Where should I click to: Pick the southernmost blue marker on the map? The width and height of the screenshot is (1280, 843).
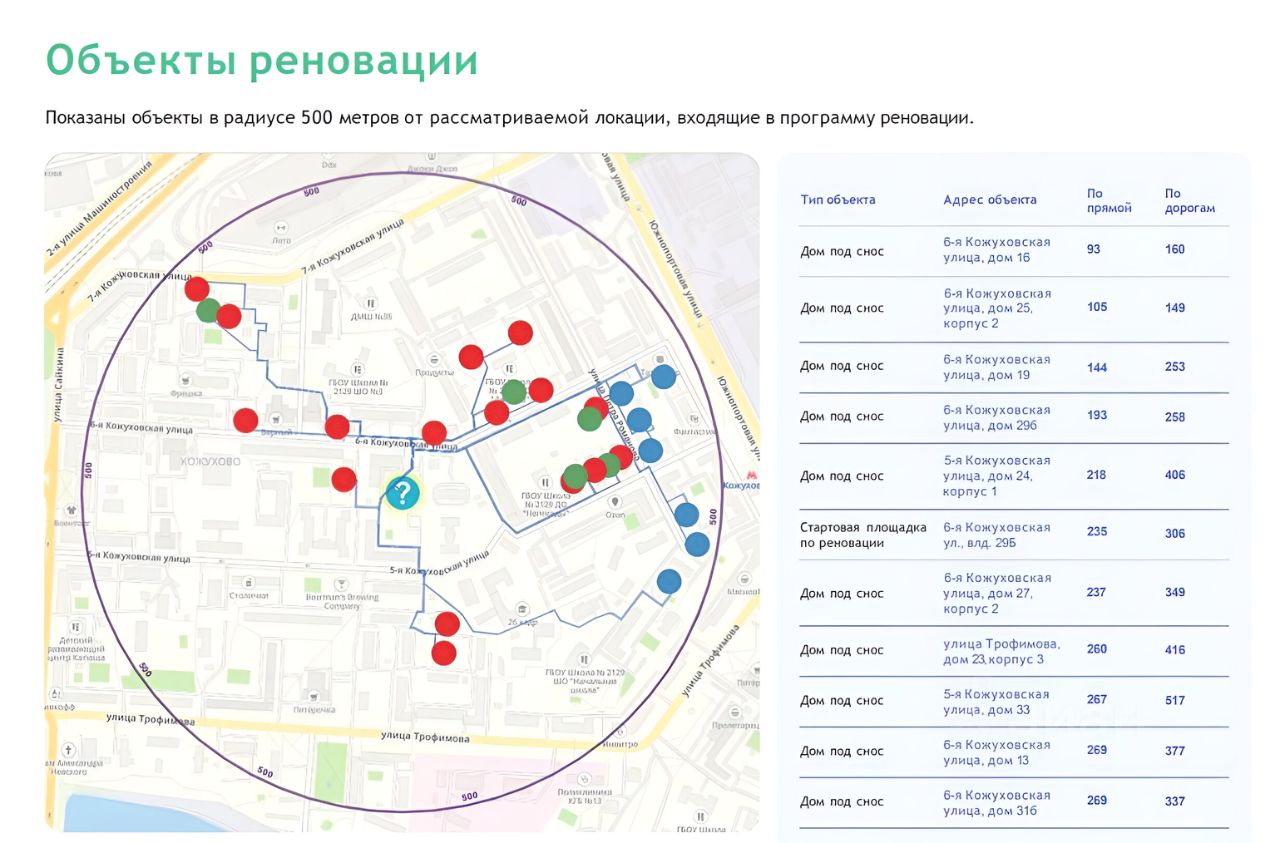coord(669,580)
